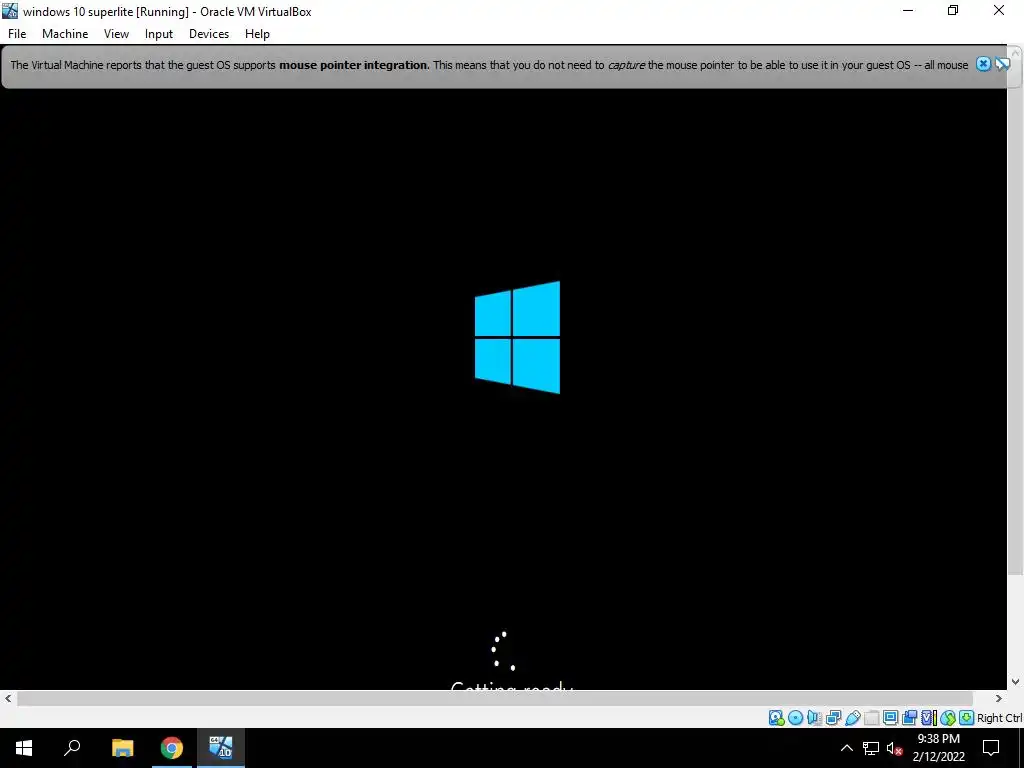Open the File menu
1024x768 pixels.
17,34
